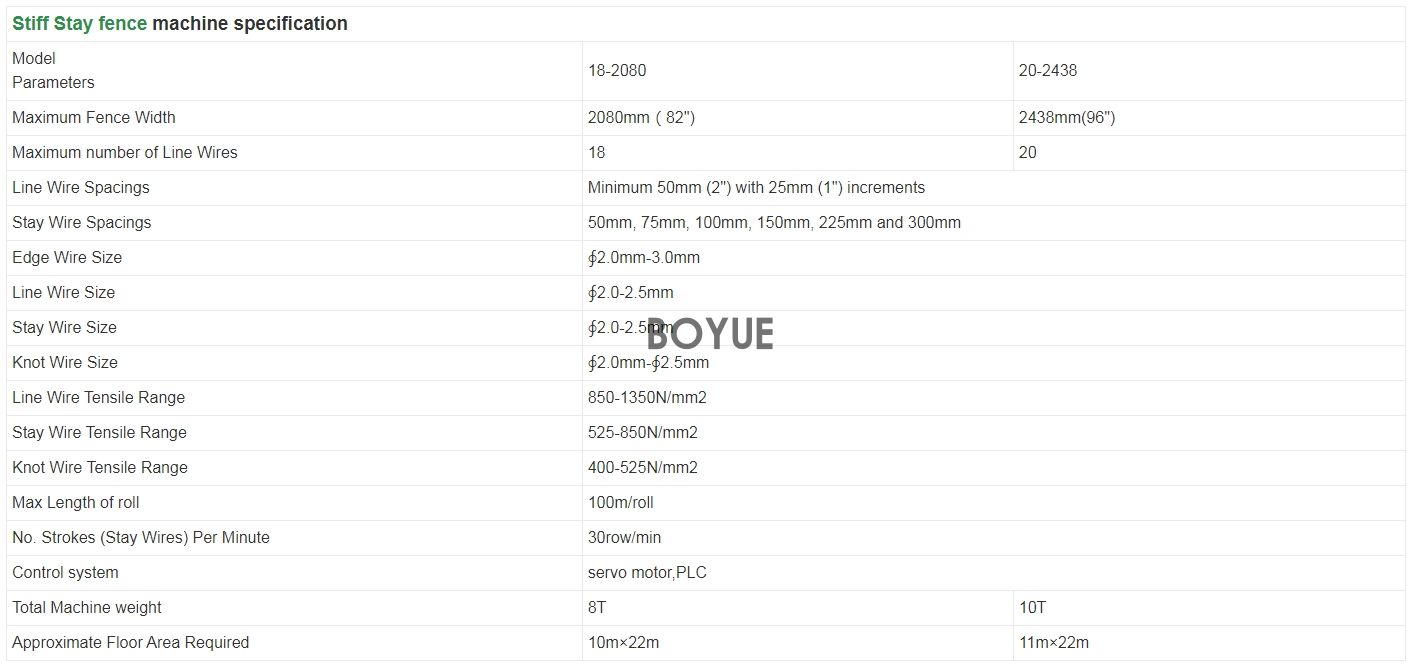
Task: Click the BOYUE watermark logo
Action: click(x=710, y=334)
